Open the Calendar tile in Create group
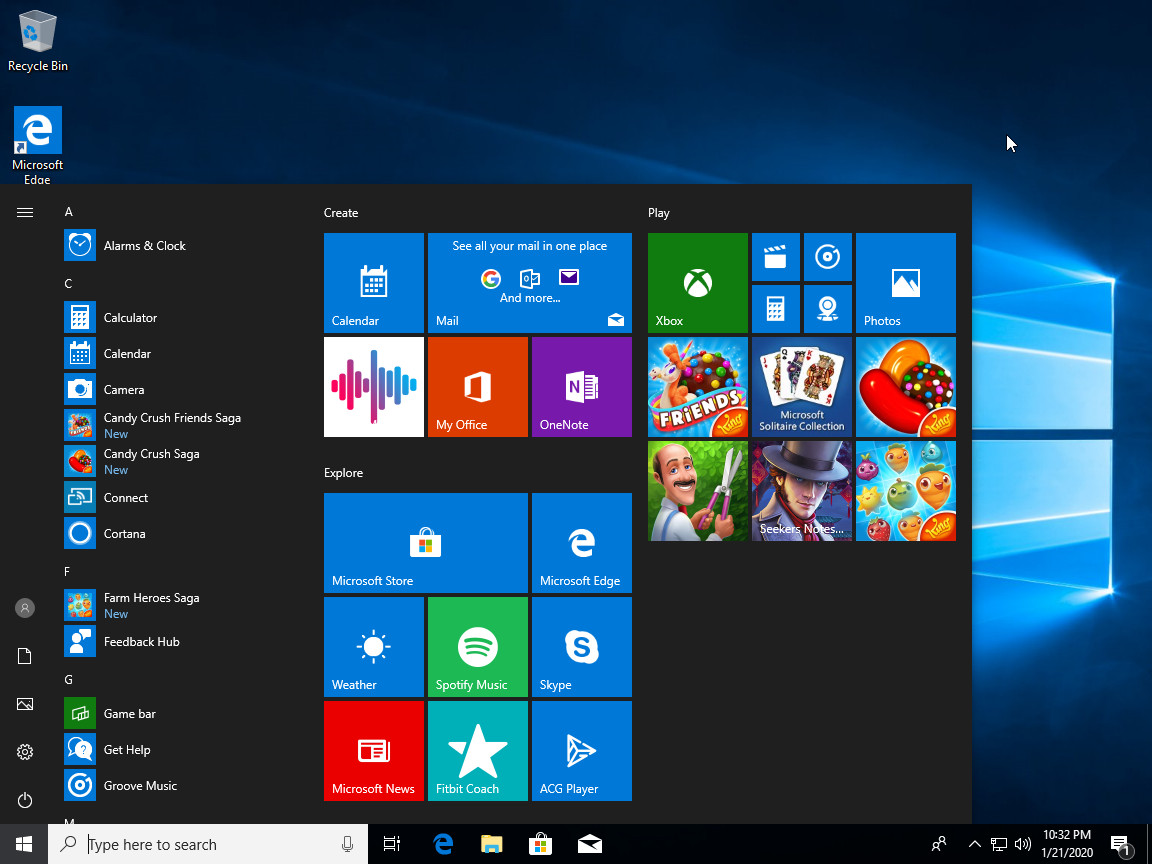Image resolution: width=1152 pixels, height=864 pixels. point(374,283)
